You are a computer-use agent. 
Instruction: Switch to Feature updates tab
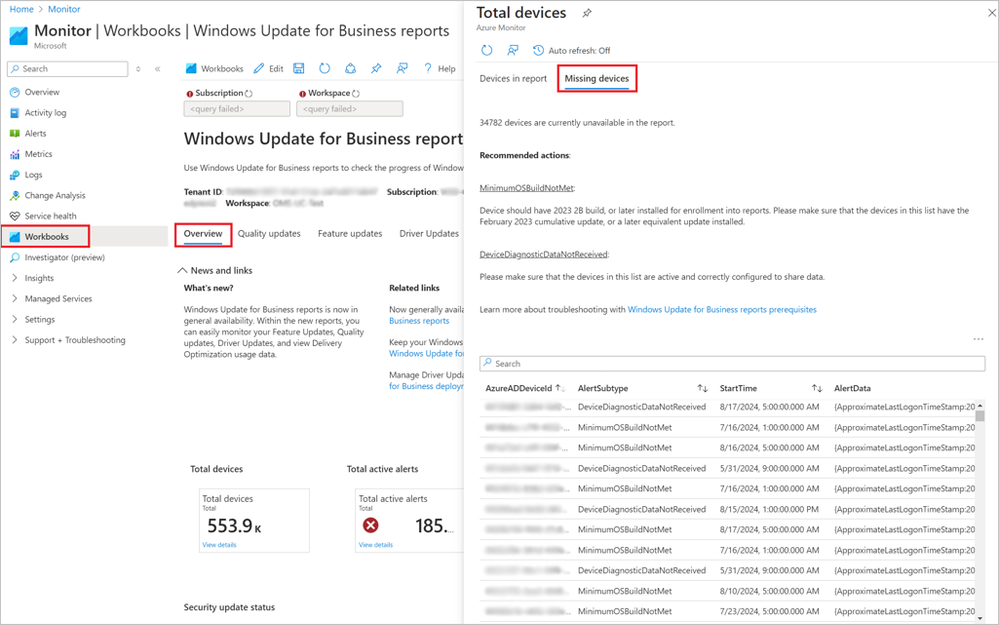(x=350, y=234)
